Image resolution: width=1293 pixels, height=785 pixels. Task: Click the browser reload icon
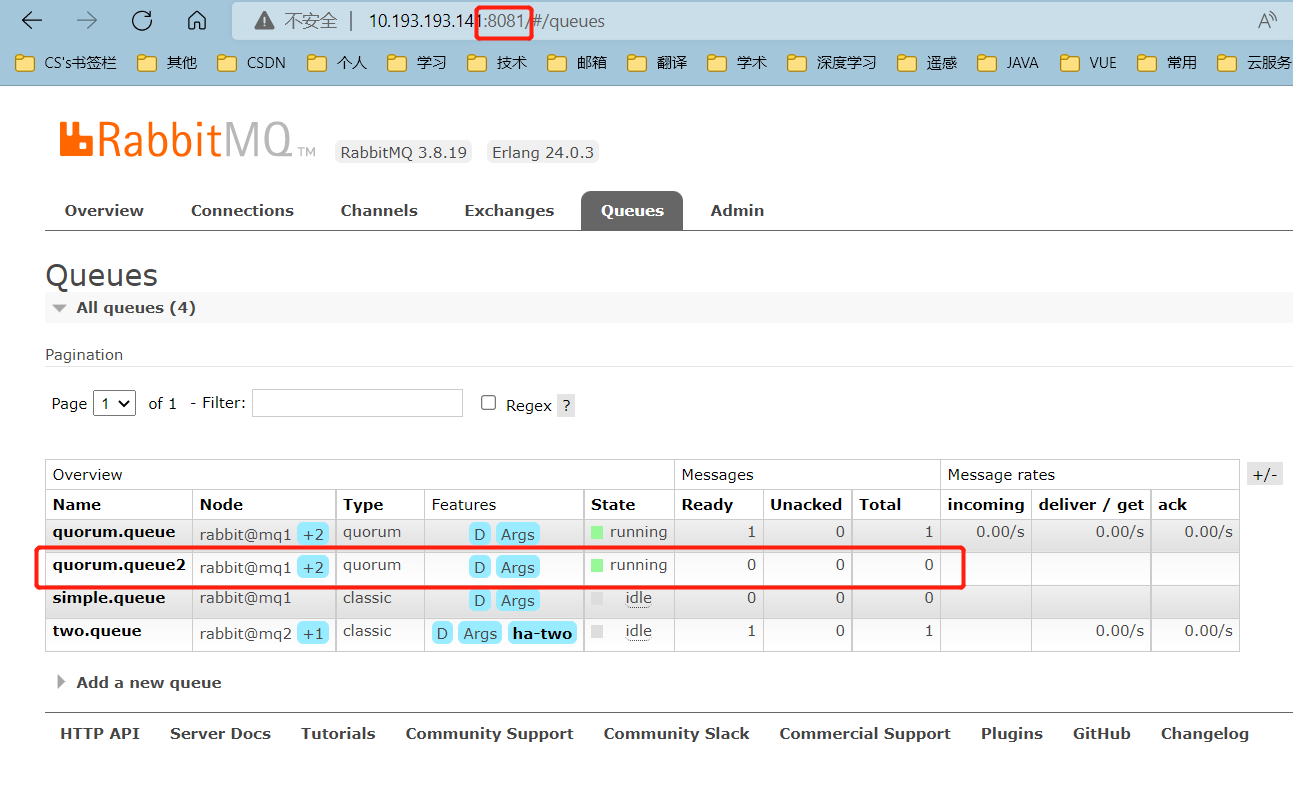tap(142, 20)
